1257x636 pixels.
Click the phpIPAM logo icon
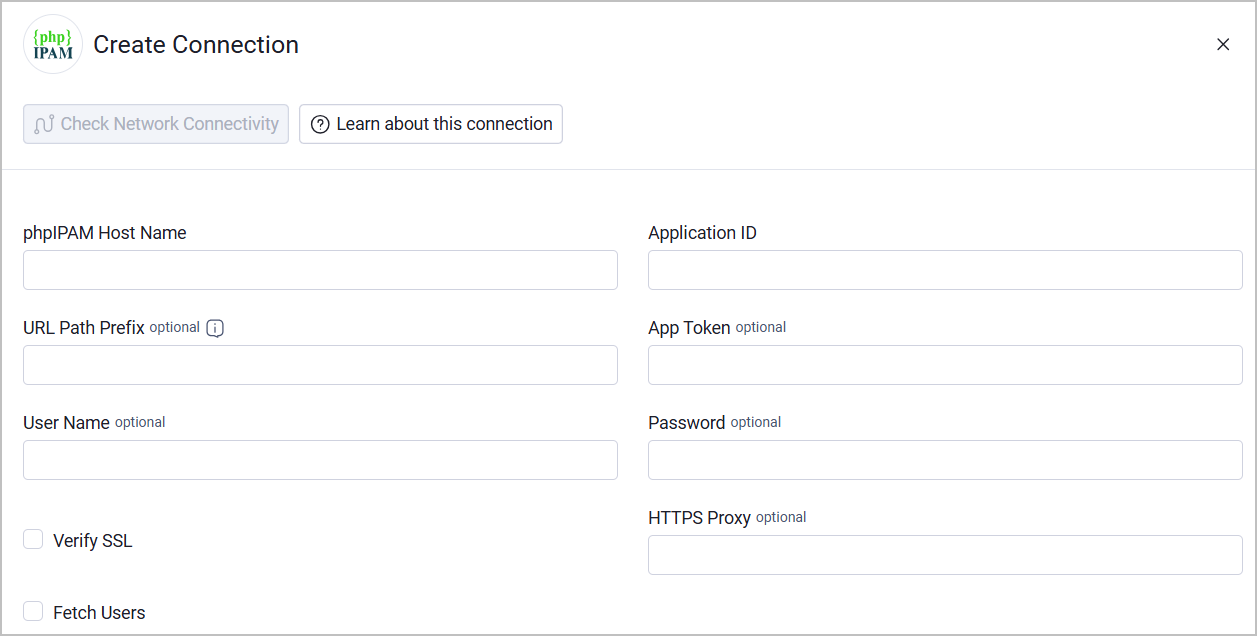pos(53,45)
